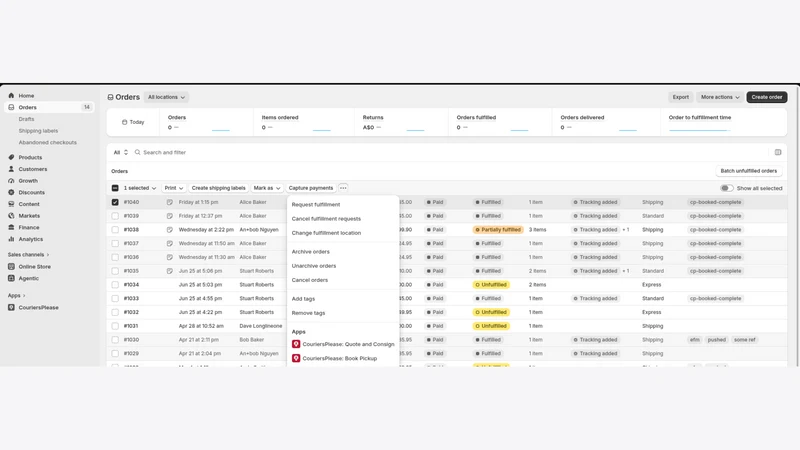Click the Capture payments button
Image resolution: width=800 pixels, height=450 pixels.
pos(311,188)
